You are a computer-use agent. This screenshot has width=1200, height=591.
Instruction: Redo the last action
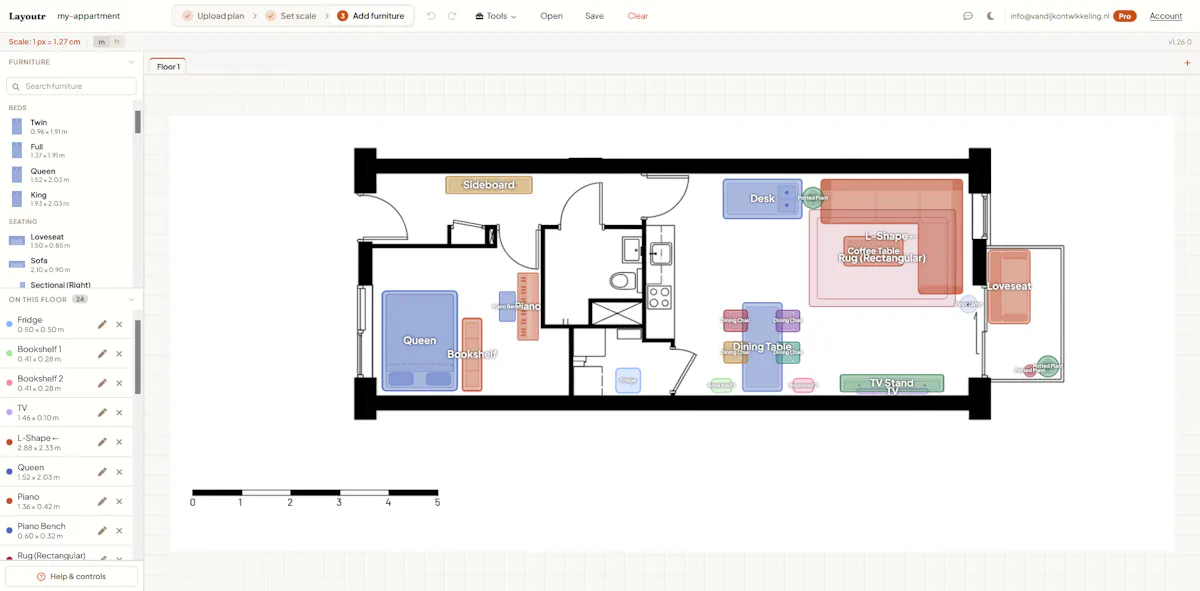[452, 16]
